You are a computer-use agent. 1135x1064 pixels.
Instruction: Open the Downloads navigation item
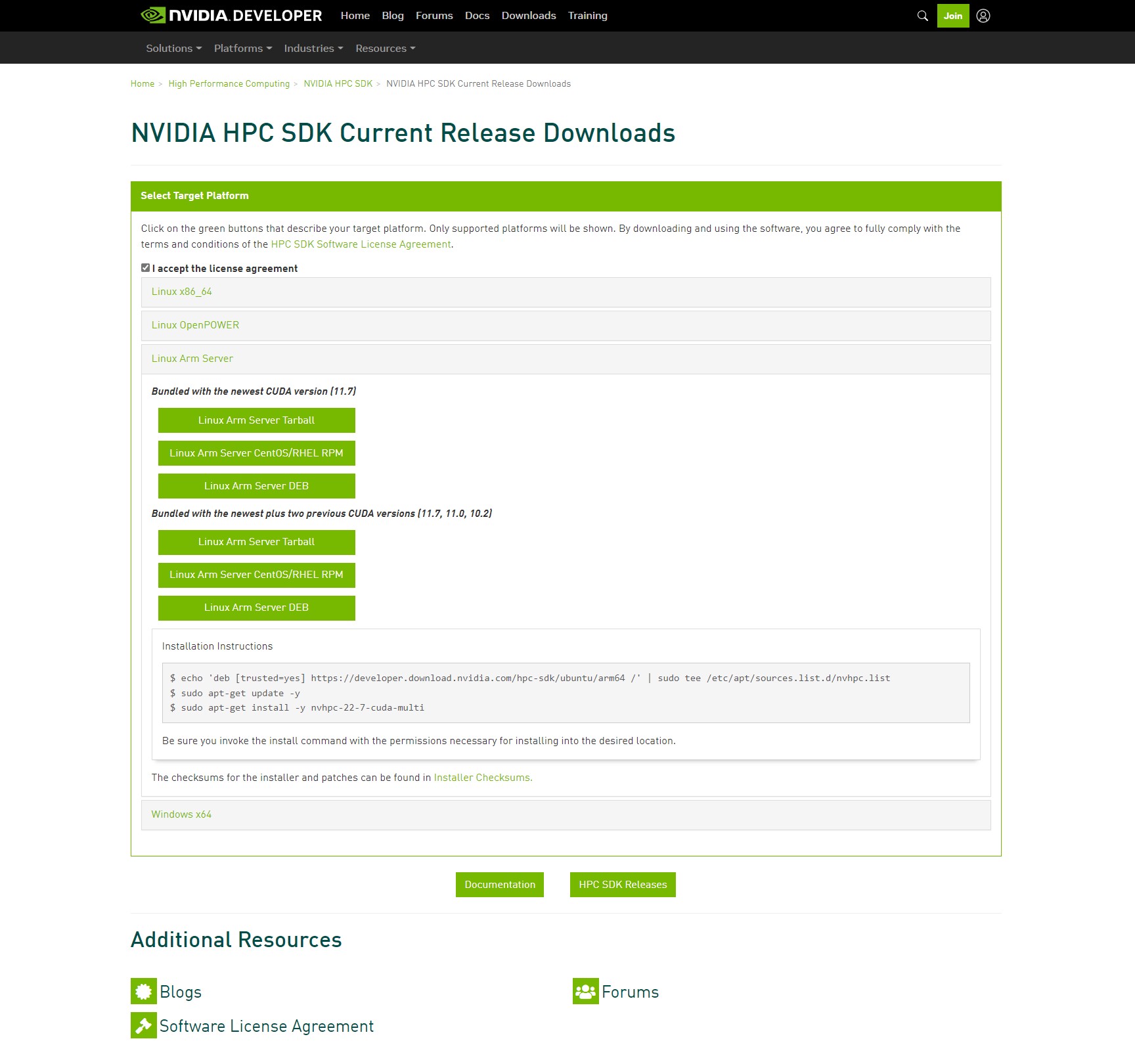click(529, 16)
